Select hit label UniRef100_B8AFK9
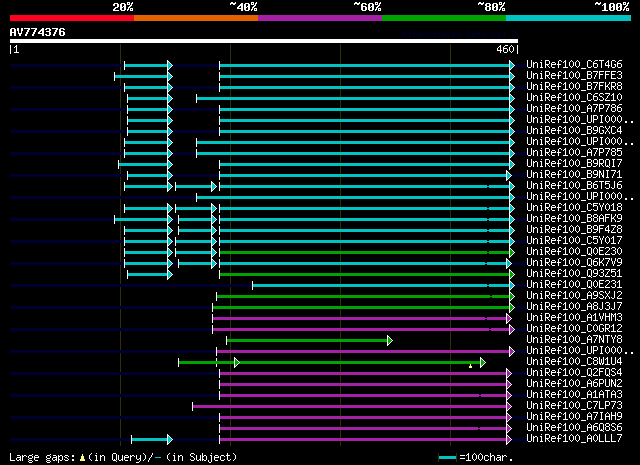This screenshot has height=465, width=640. tap(574, 219)
